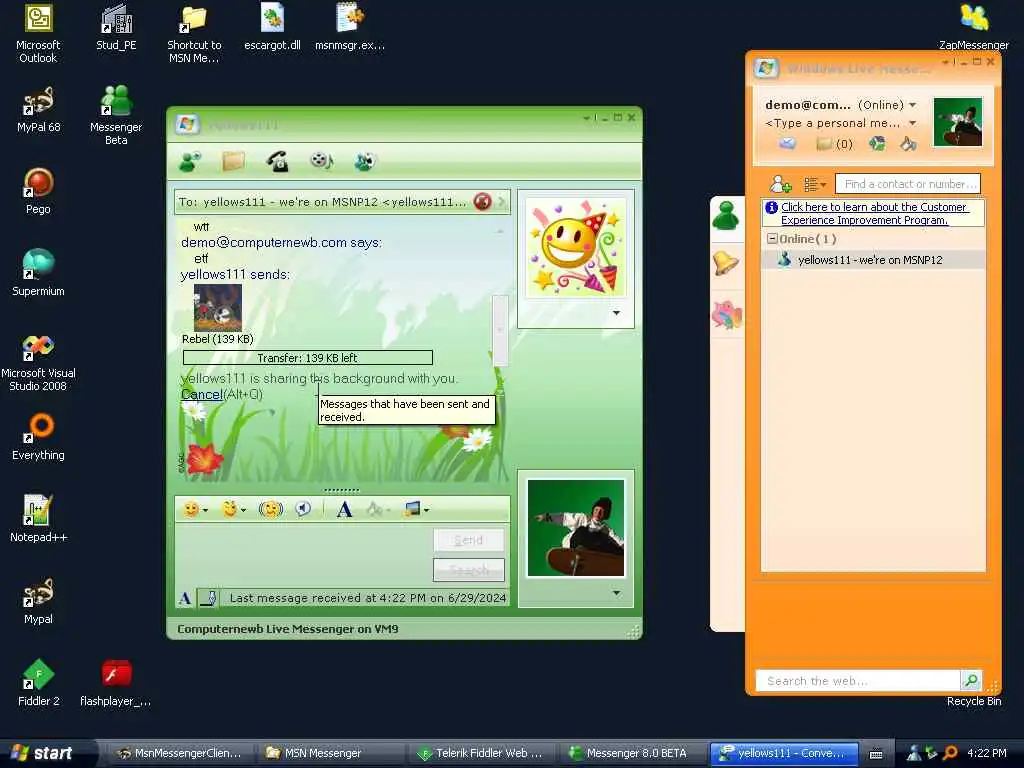Select the escargot.dll file icon
This screenshot has height=768, width=1024.
pyautogui.click(x=272, y=26)
